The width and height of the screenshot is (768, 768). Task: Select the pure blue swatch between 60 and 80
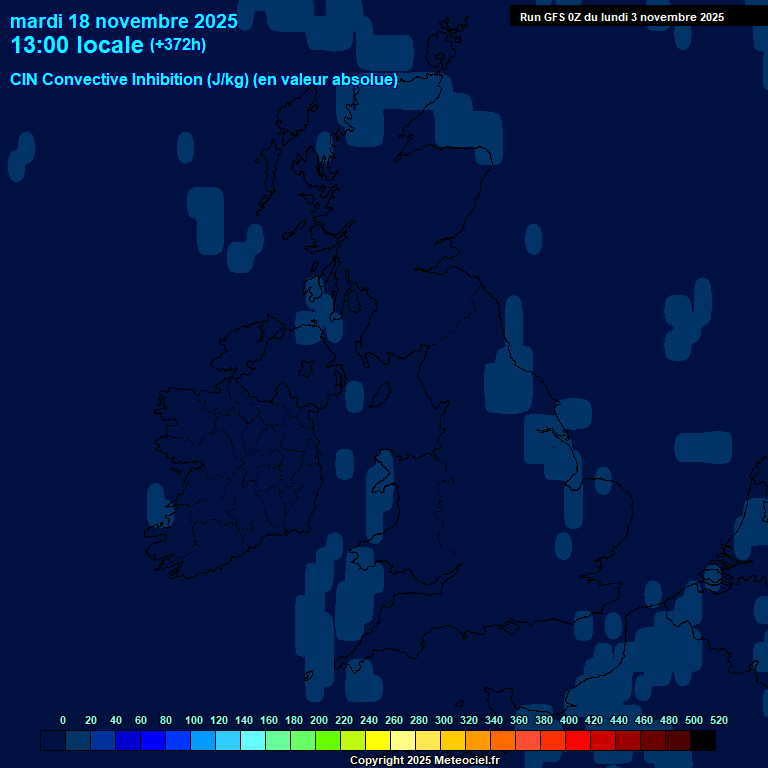click(153, 741)
